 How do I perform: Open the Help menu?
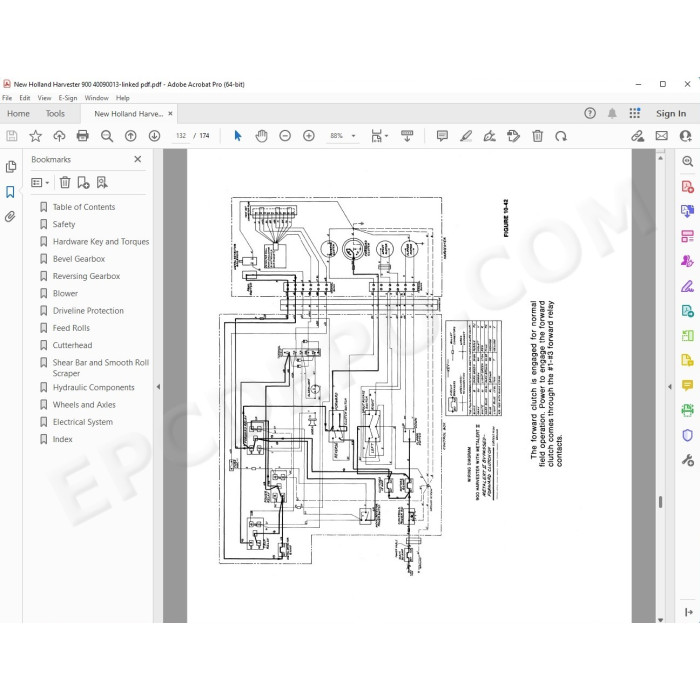tap(123, 98)
